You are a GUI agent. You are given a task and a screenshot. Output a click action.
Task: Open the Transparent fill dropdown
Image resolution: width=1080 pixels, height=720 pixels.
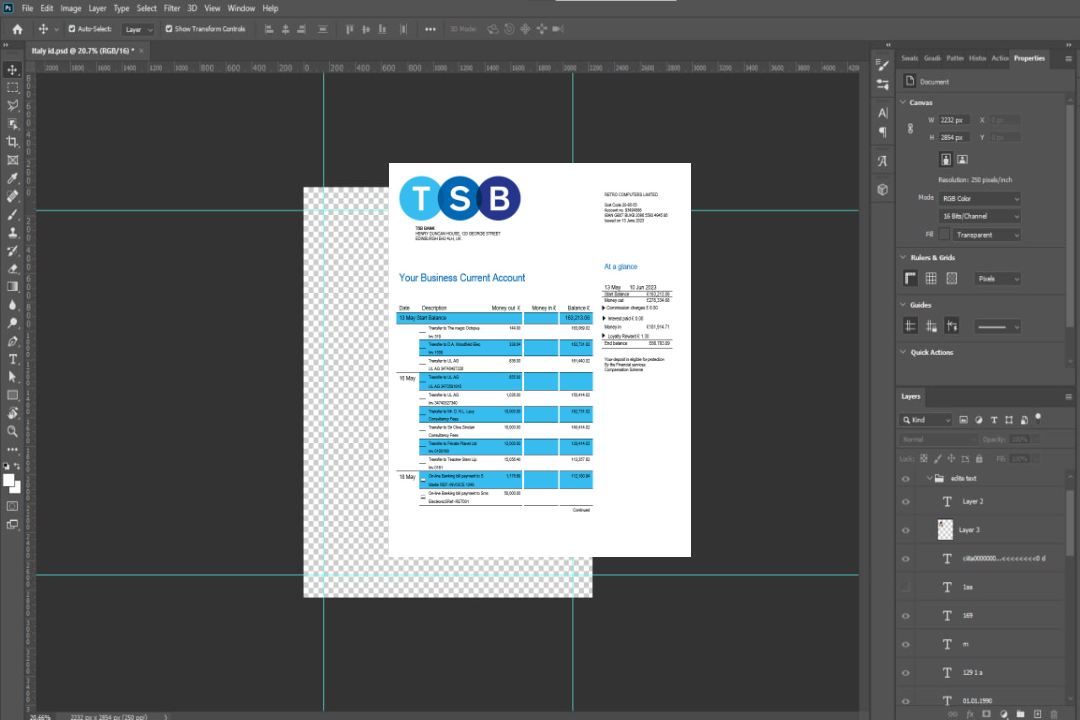[986, 235]
